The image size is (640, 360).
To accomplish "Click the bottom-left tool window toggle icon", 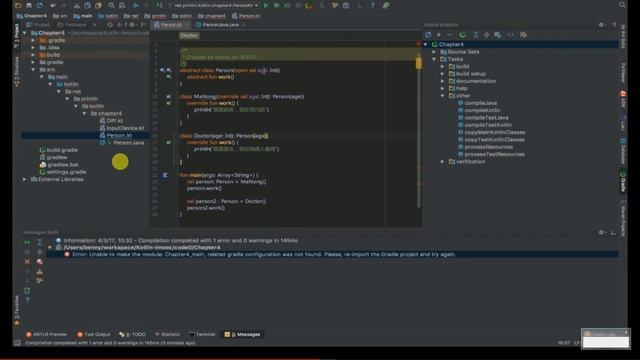I will click(17, 343).
